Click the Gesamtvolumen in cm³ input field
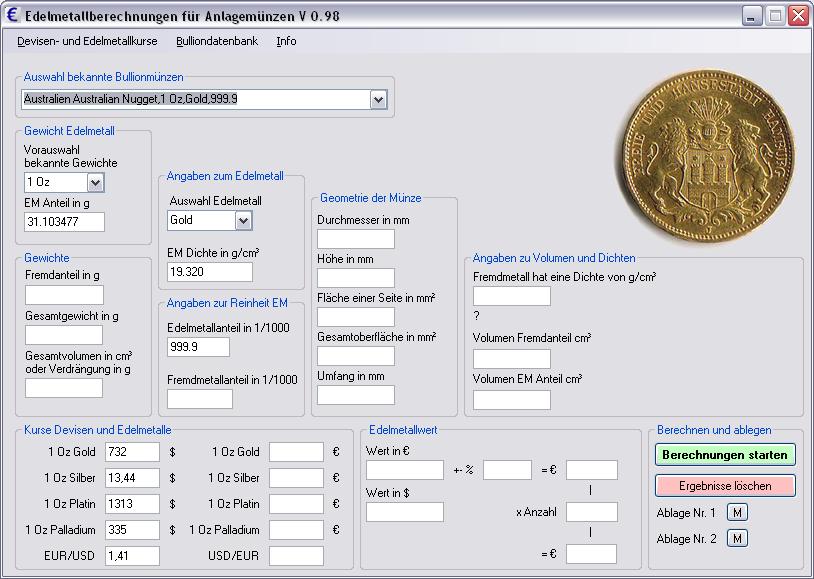This screenshot has height=579, width=814. [x=64, y=388]
